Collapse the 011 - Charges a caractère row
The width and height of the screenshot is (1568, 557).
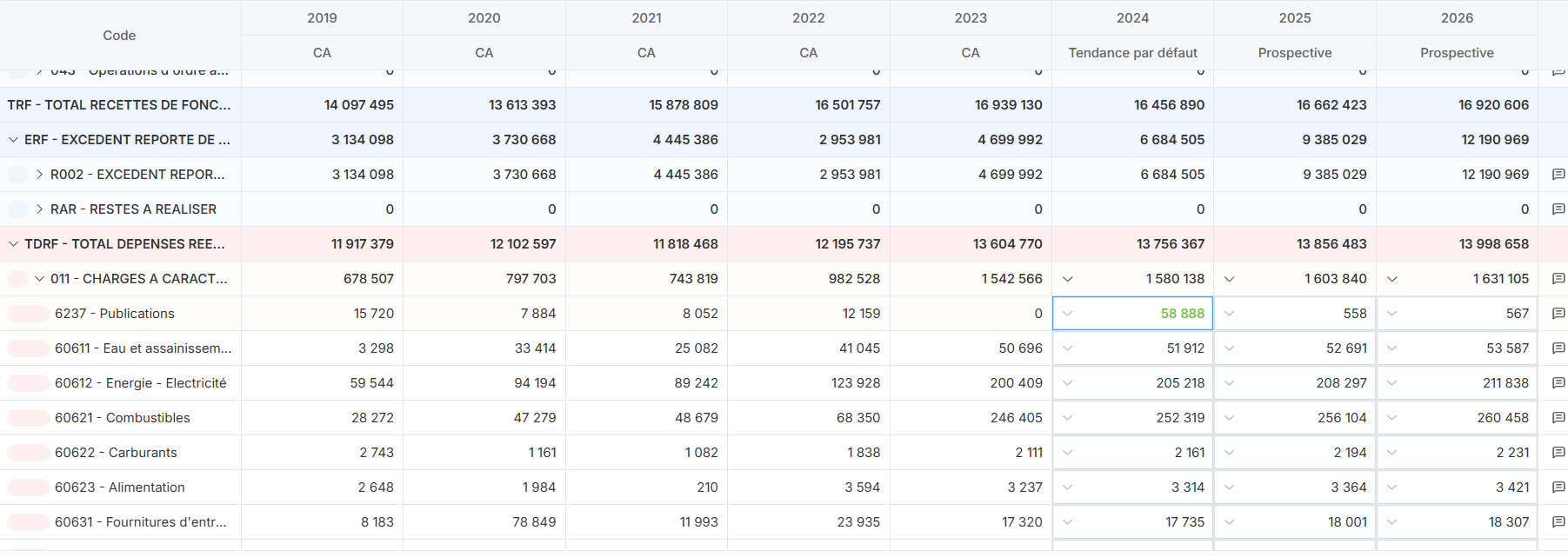click(x=39, y=279)
